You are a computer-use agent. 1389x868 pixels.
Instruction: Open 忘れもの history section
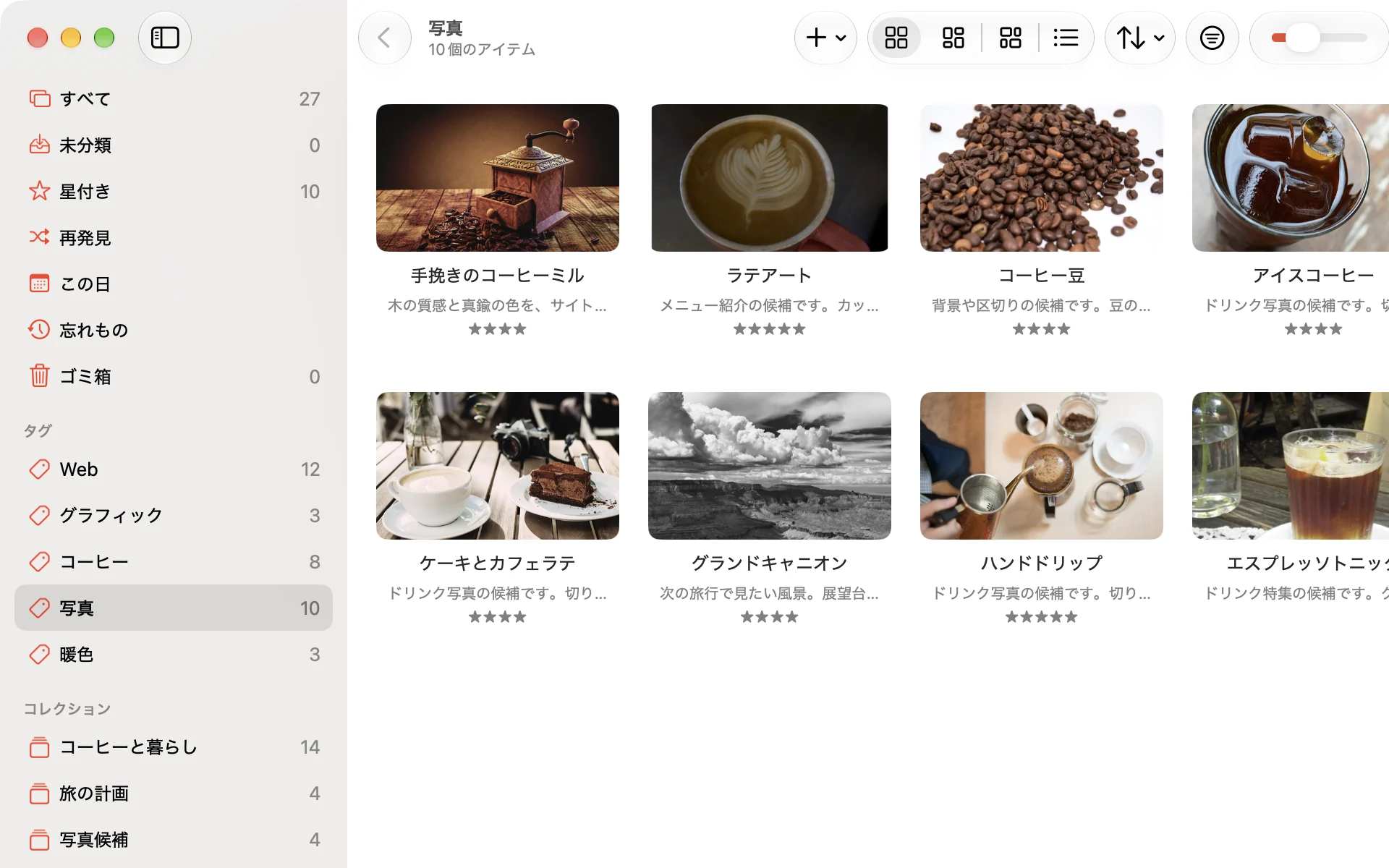(174, 330)
